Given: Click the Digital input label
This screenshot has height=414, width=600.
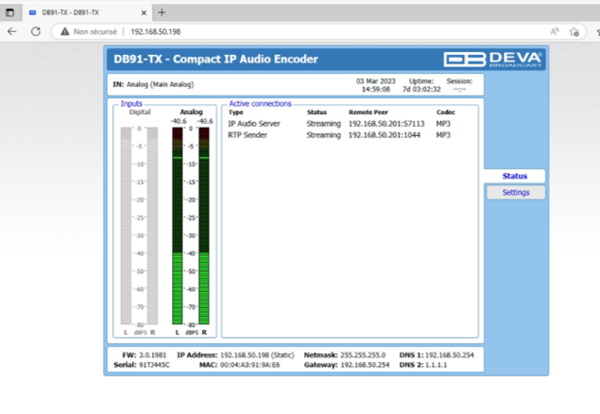Looking at the screenshot, I should (x=140, y=112).
